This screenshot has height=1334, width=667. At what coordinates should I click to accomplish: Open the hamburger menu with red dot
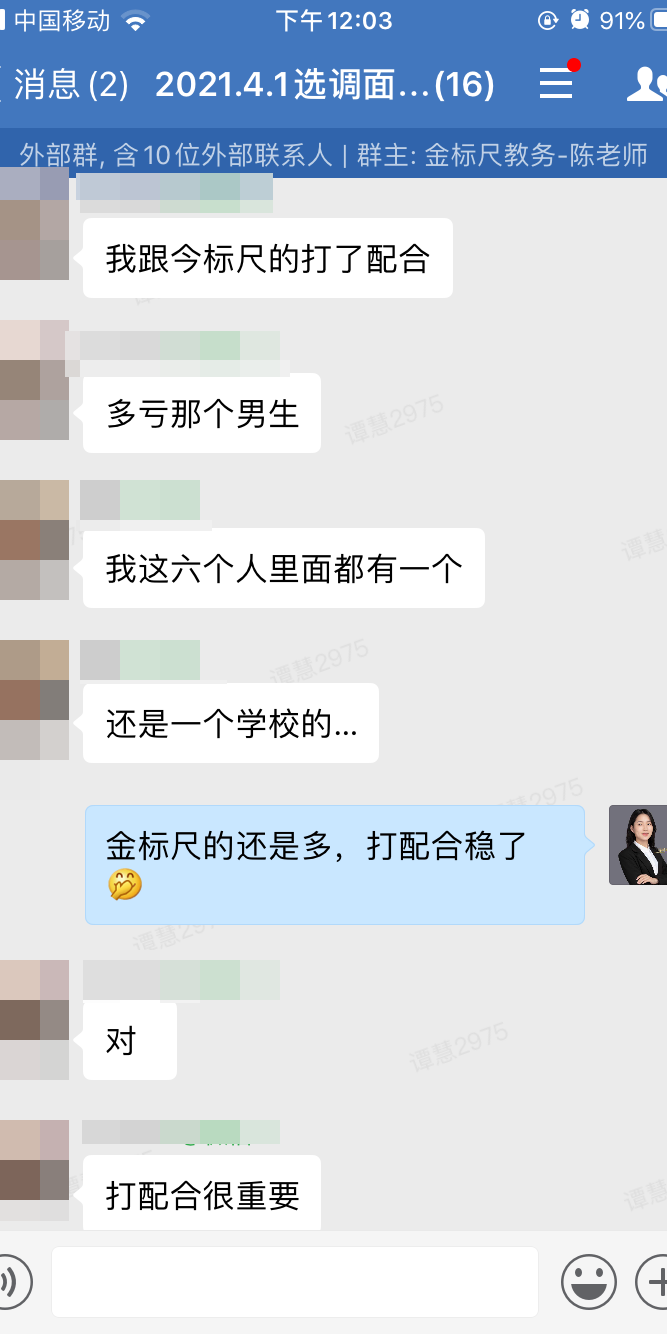point(557,83)
